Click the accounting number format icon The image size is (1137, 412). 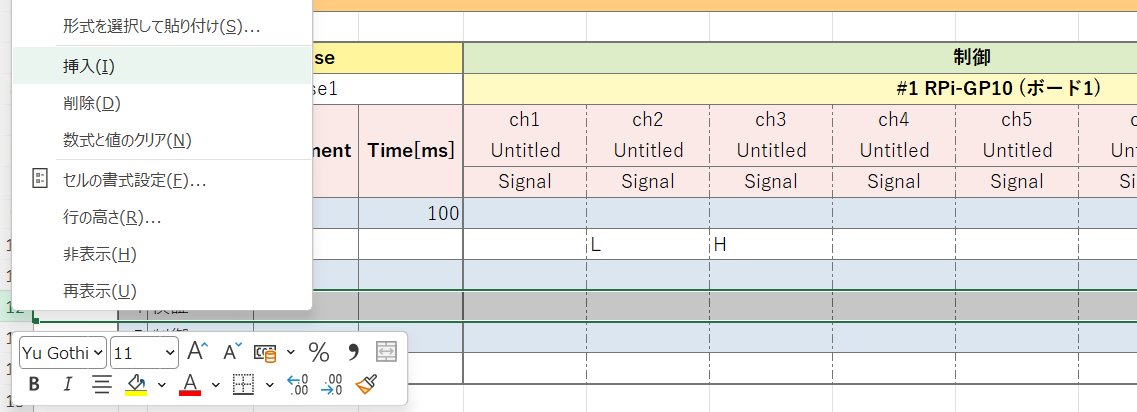pyautogui.click(x=265, y=352)
